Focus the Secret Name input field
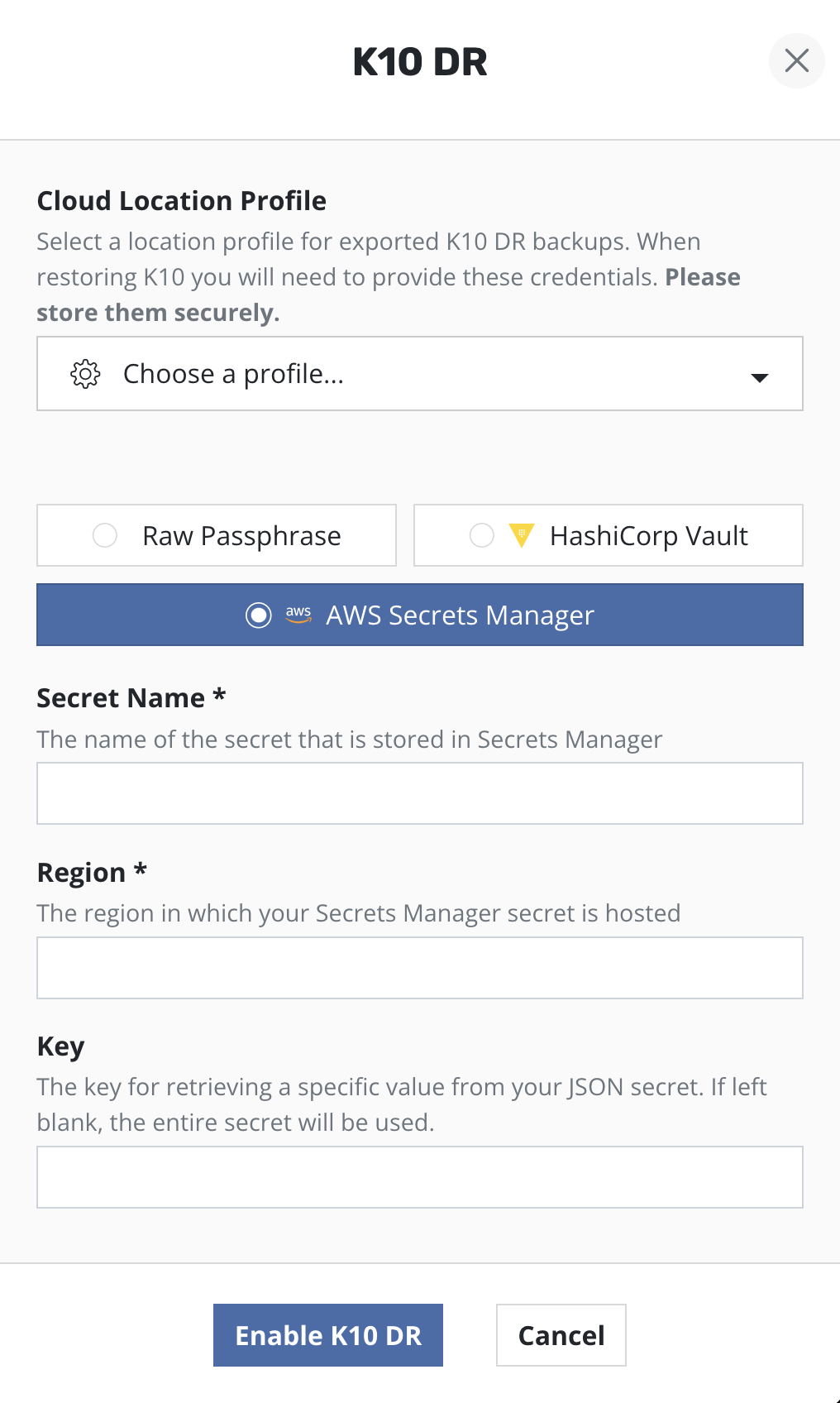 click(x=419, y=793)
